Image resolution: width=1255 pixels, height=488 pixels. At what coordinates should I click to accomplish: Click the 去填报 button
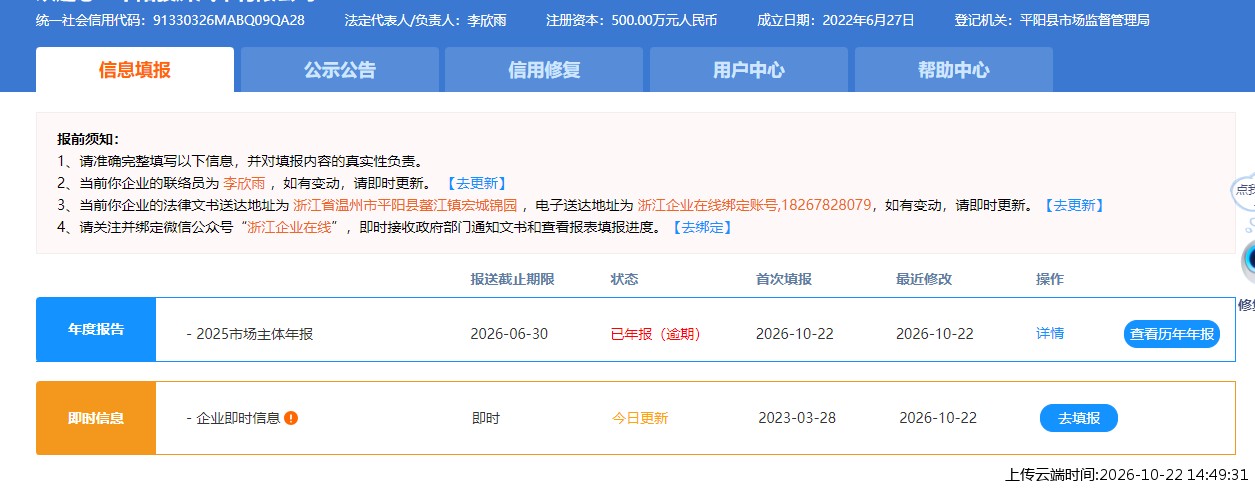[x=1079, y=418]
